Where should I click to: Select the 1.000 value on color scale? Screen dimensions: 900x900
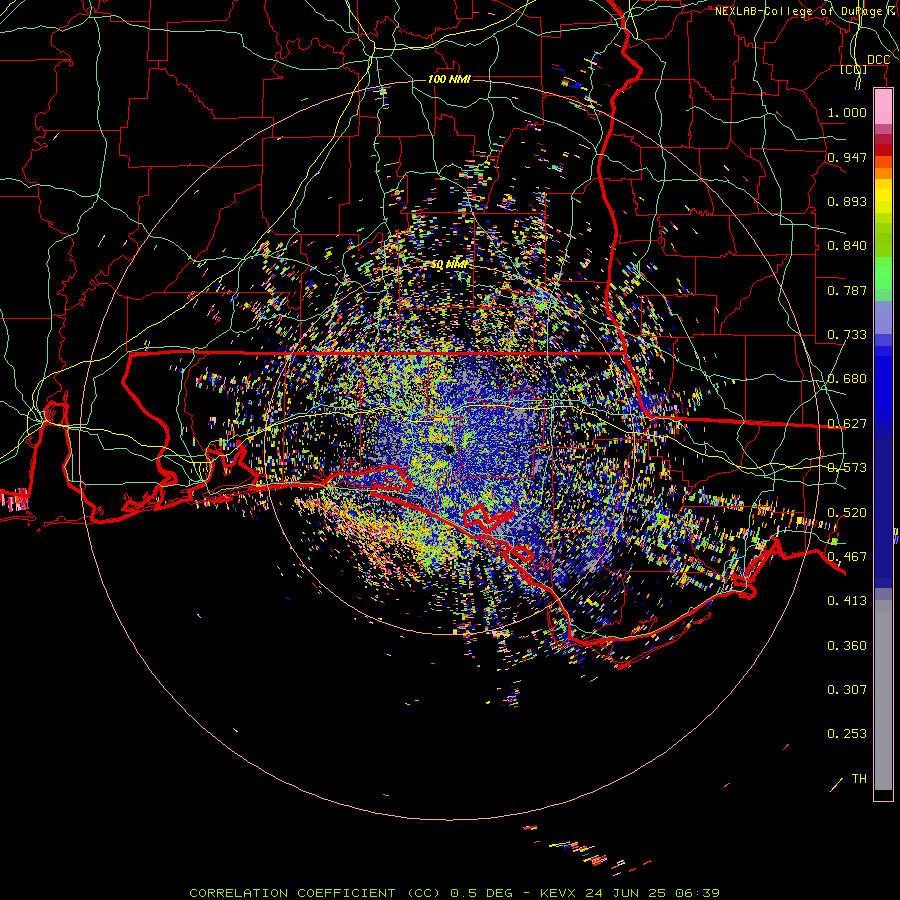point(847,112)
